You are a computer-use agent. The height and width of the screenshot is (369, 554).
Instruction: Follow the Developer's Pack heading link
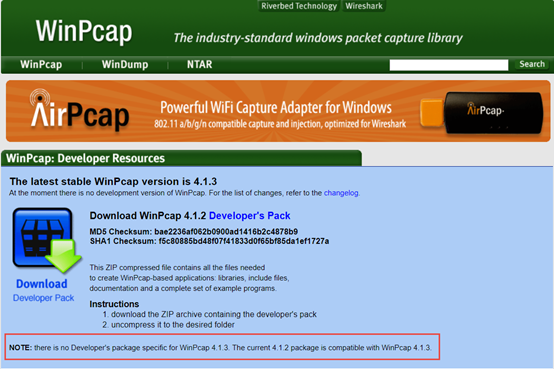click(x=249, y=216)
